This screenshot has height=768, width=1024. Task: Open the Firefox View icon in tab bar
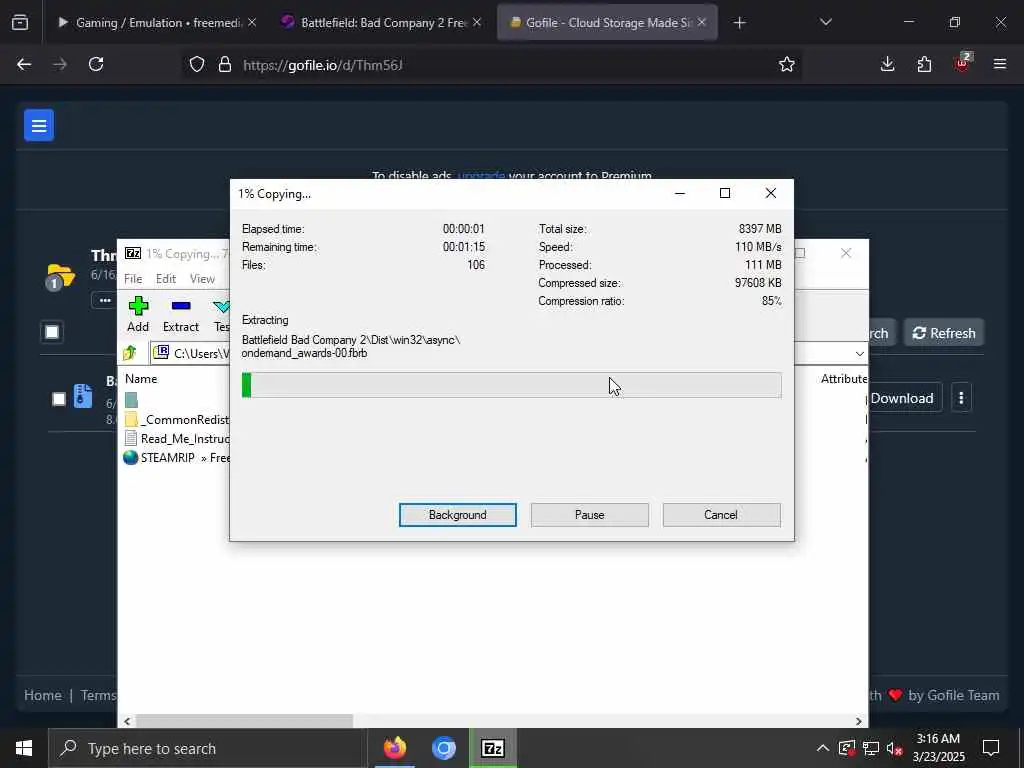point(20,23)
